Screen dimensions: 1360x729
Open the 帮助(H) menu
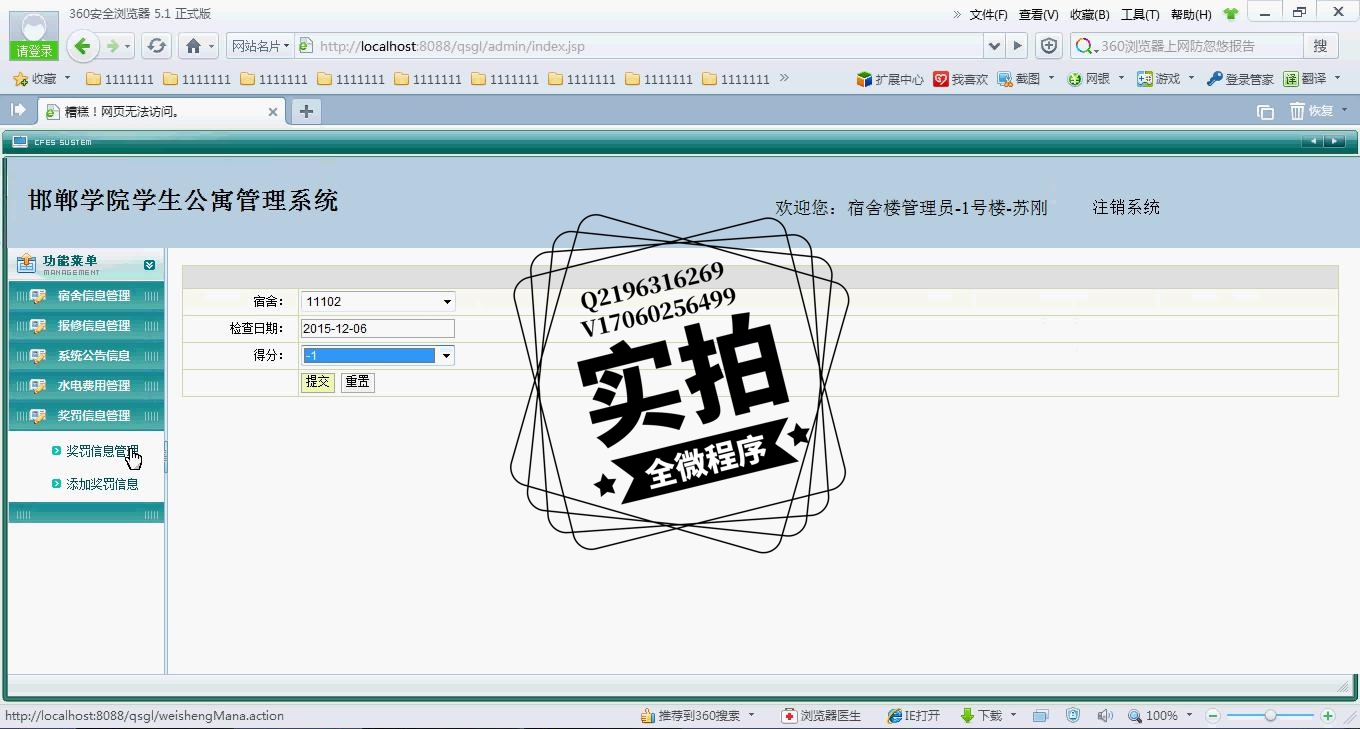coord(1191,14)
